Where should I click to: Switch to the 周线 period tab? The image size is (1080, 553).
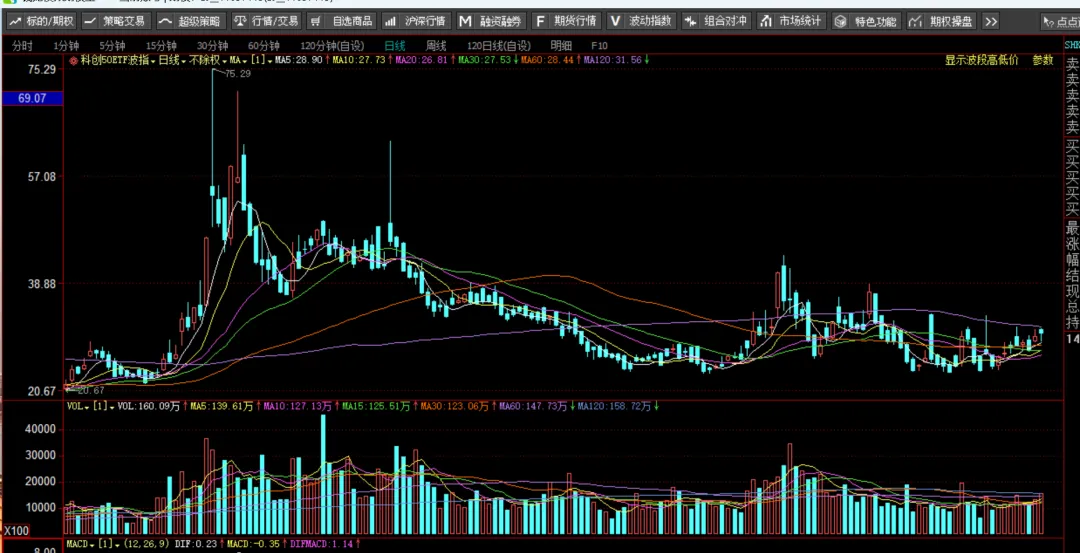436,46
